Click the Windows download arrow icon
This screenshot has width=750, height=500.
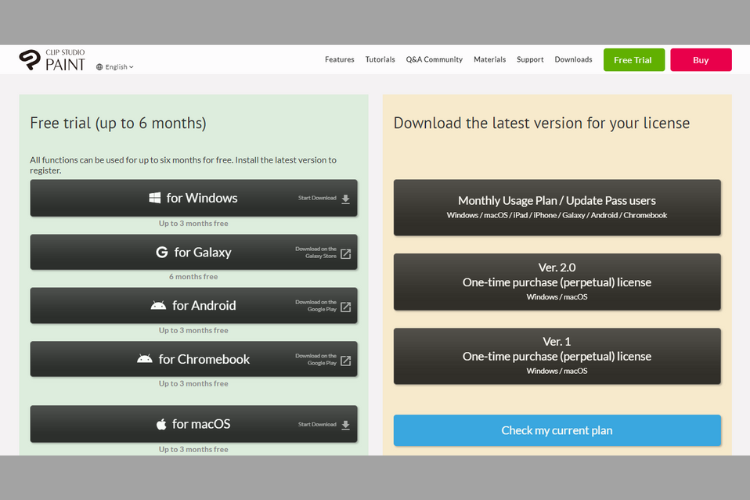tap(346, 199)
